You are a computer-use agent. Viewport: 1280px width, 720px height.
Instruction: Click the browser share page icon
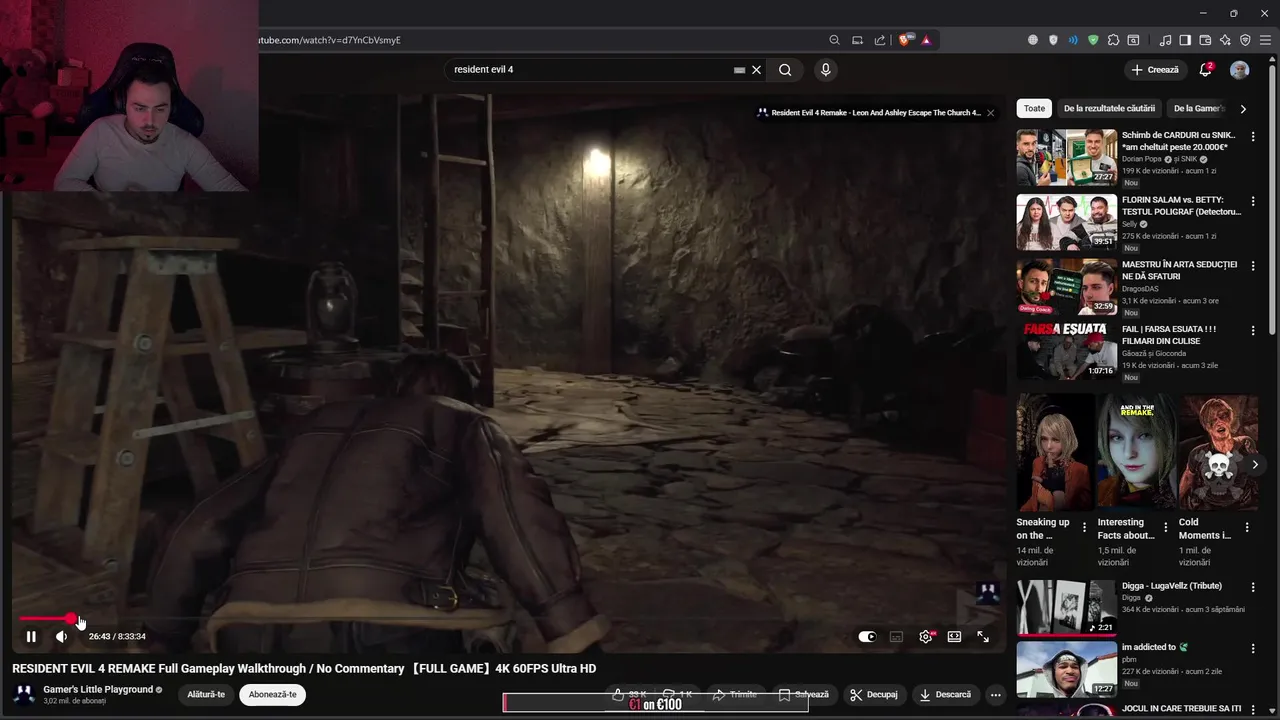[880, 40]
